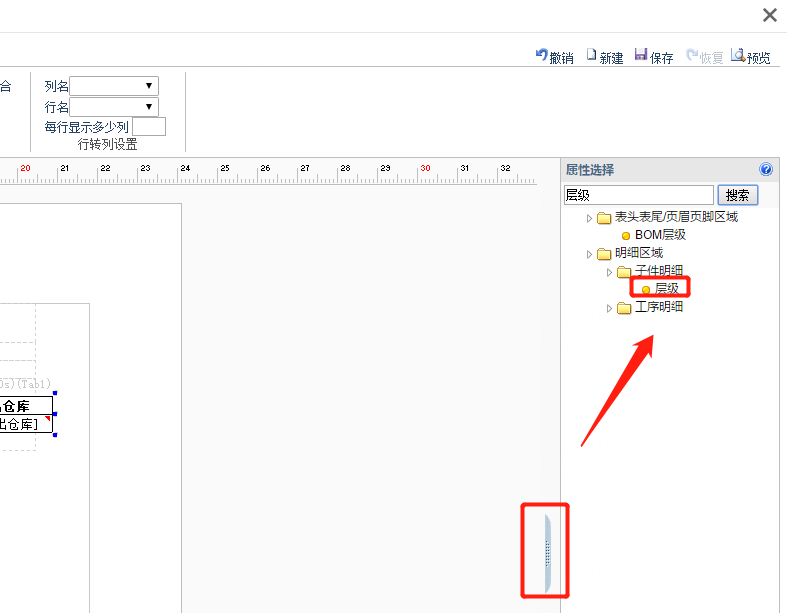Click the 每行显示多少列 input box
Screen dimensions: 787x613
149,127
